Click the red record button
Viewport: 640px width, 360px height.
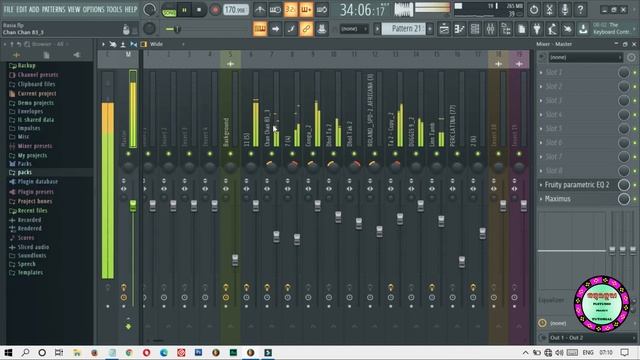tap(215, 10)
